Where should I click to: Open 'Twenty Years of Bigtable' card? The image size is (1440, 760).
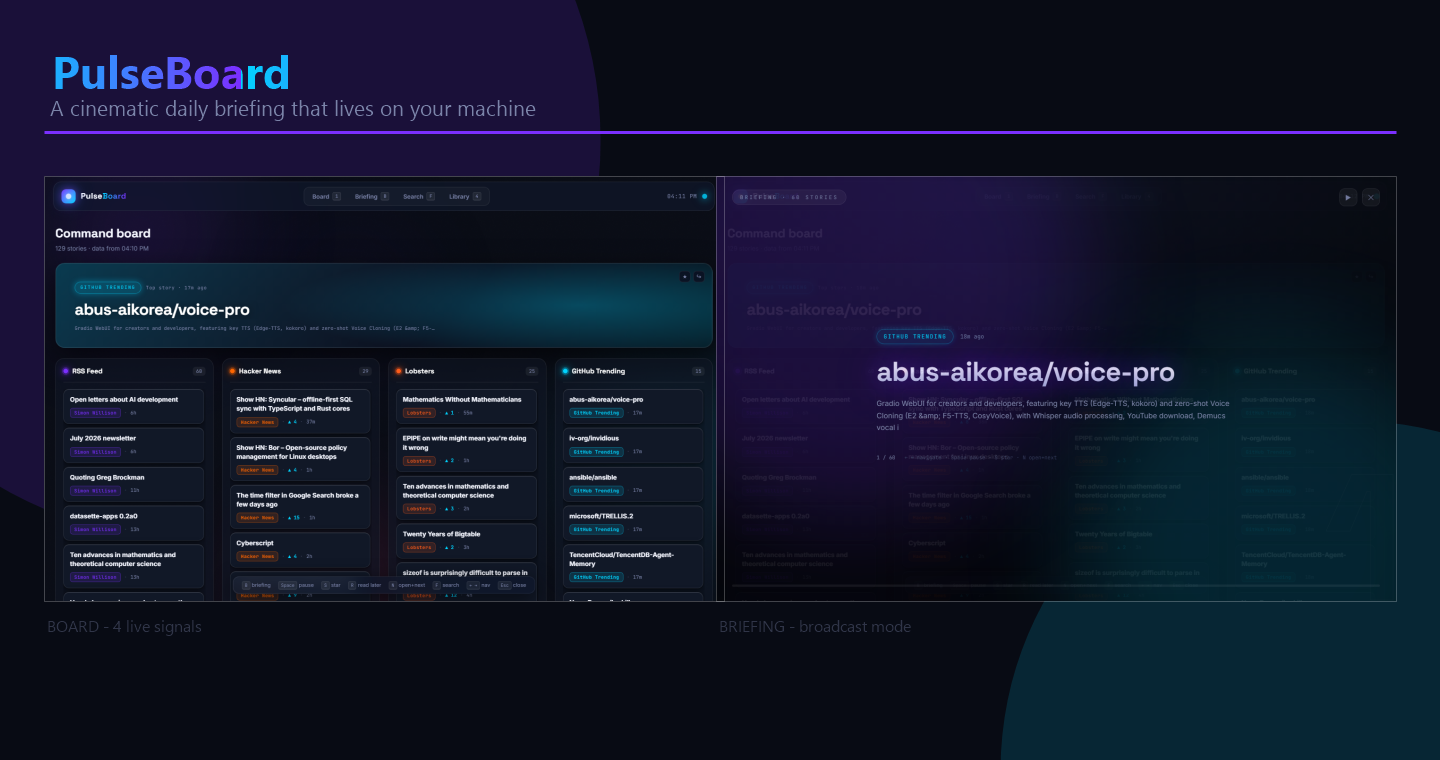(467, 540)
